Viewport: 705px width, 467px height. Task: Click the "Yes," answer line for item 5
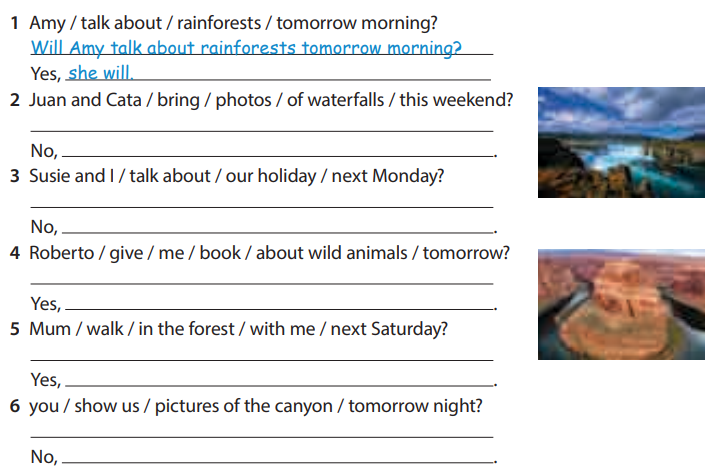click(x=280, y=380)
